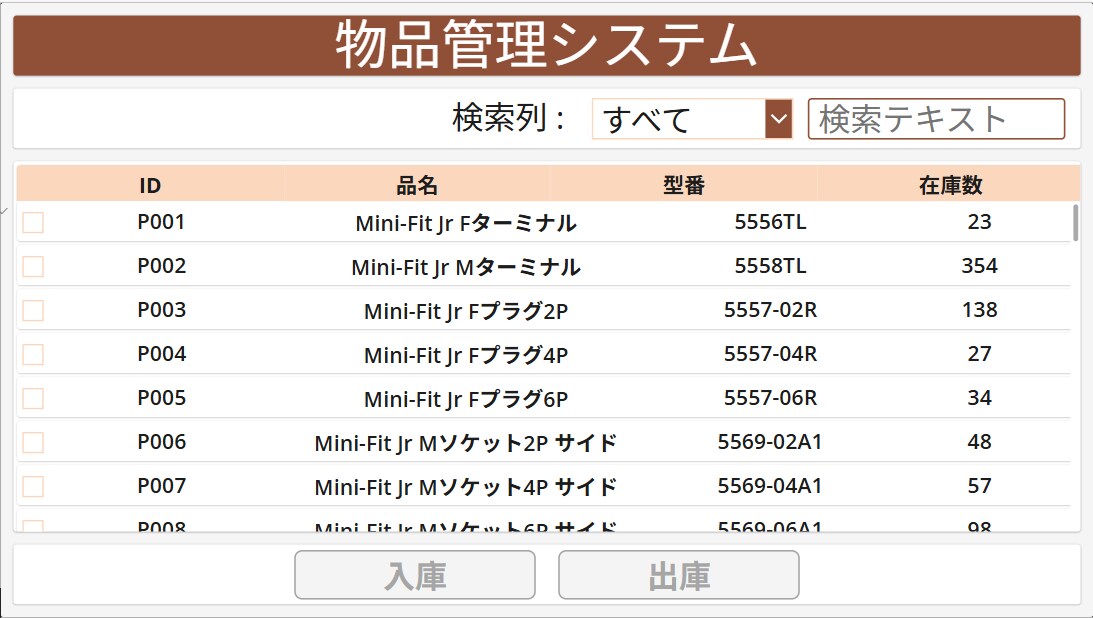Select the P007 ID cell
The height and width of the screenshot is (618, 1093).
pos(161,485)
